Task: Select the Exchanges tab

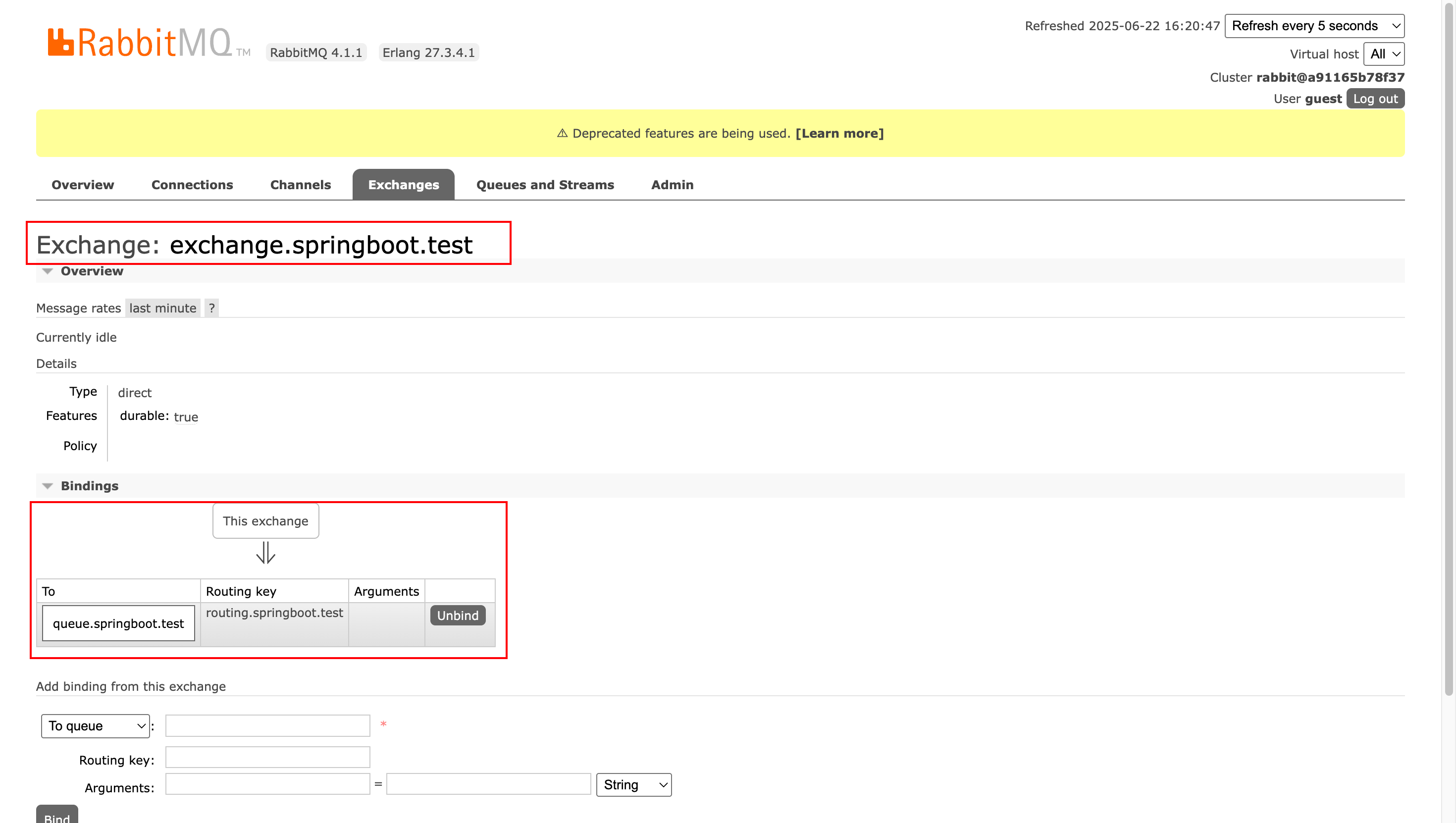Action: click(404, 185)
